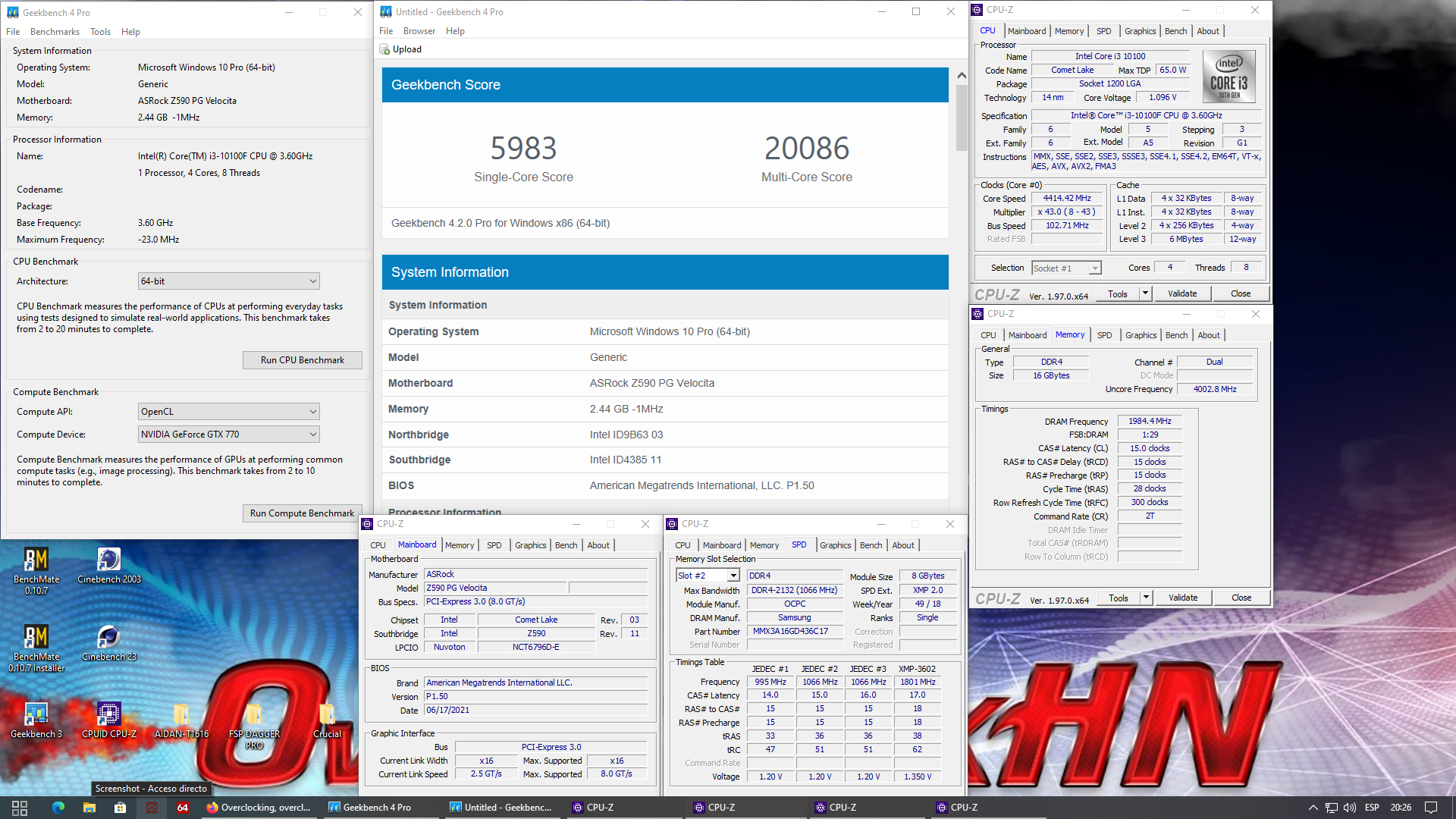Open File Explorer from taskbar
The height and width of the screenshot is (819, 1456).
click(x=89, y=808)
